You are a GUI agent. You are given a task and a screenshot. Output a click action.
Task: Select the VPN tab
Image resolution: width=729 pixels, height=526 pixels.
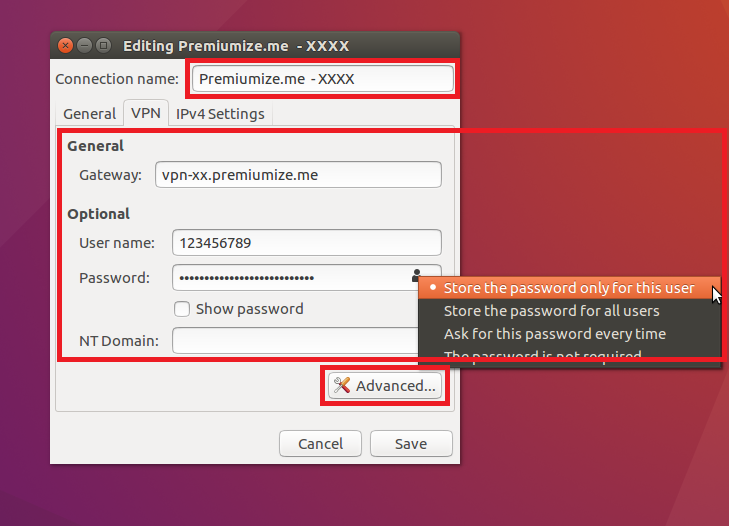coord(146,113)
